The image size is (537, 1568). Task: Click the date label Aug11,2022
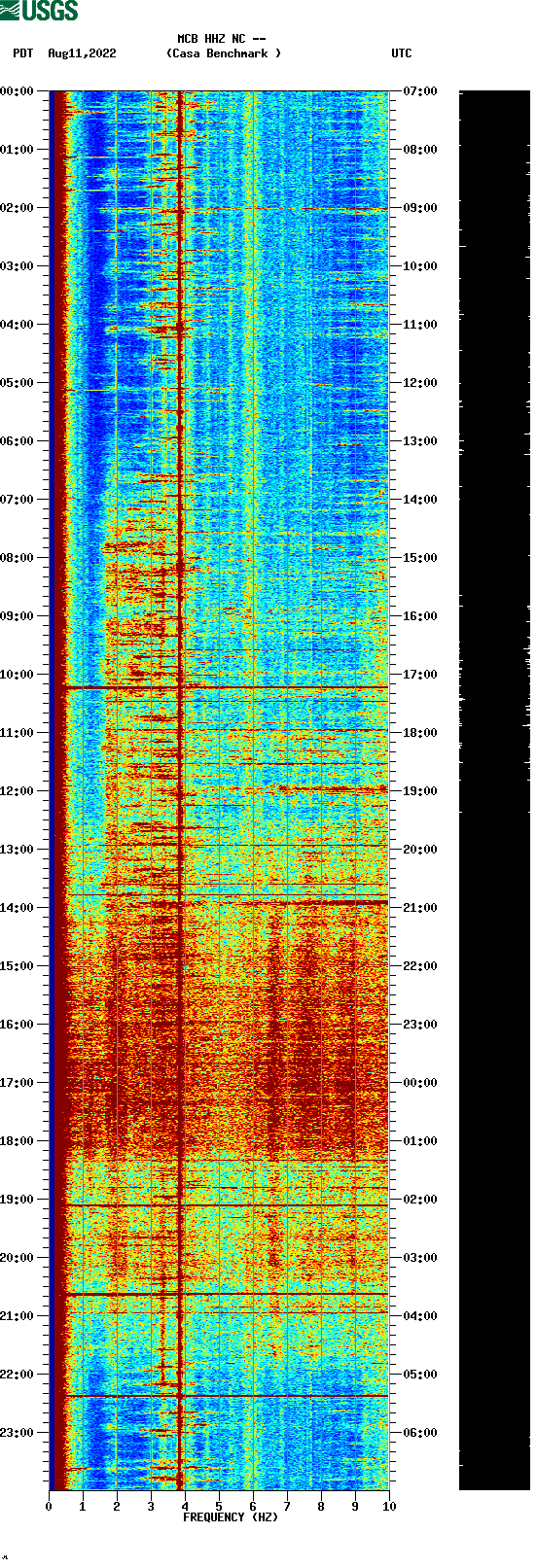[x=82, y=54]
